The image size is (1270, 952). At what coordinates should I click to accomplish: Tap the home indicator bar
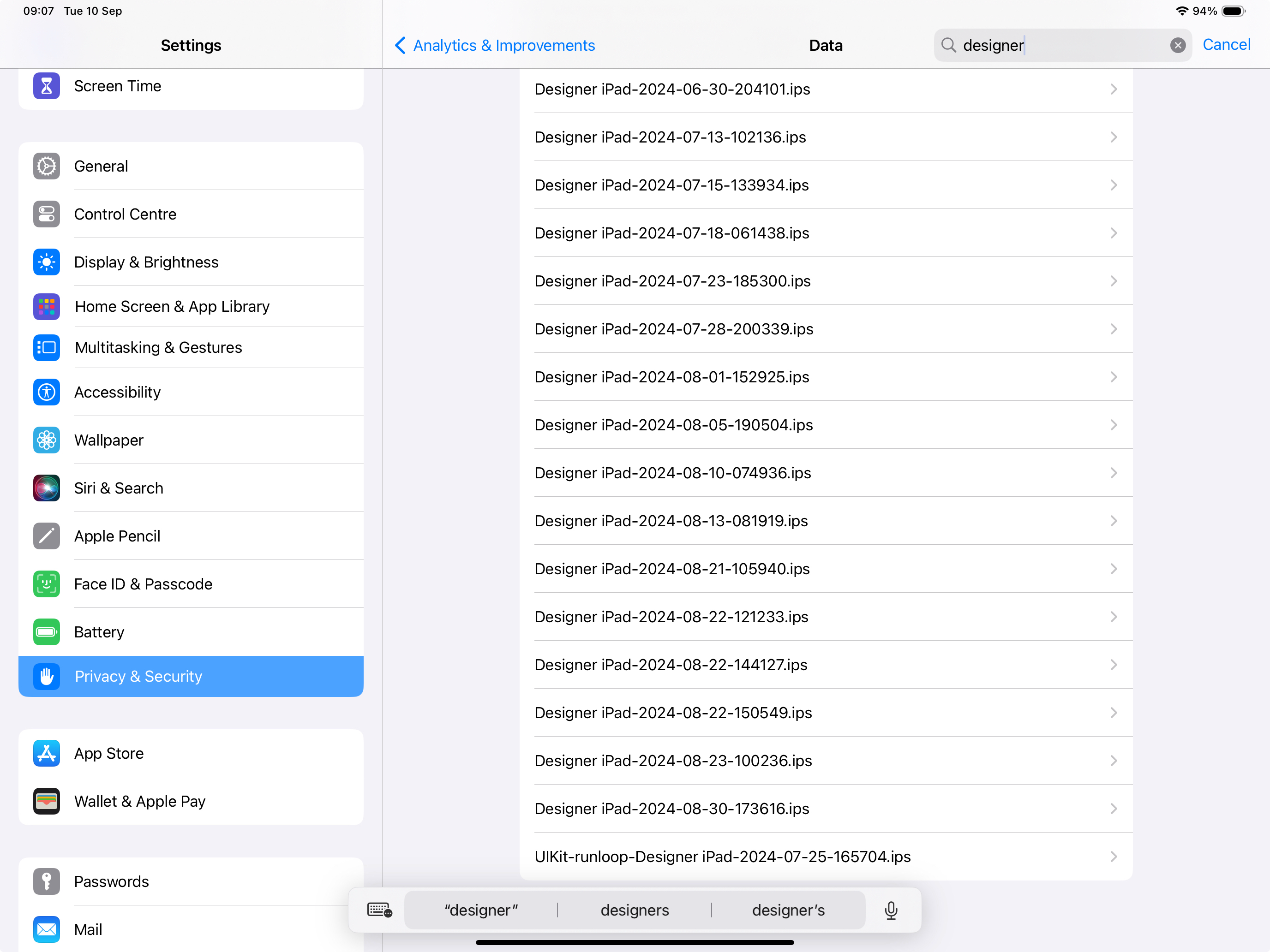coord(635,942)
